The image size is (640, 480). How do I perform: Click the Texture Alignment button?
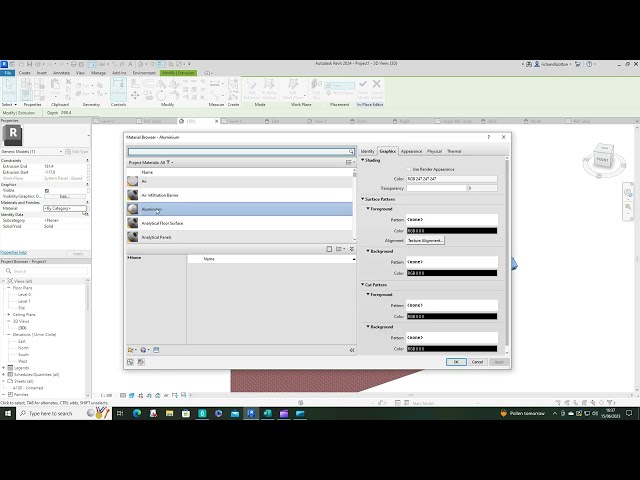(x=425, y=240)
